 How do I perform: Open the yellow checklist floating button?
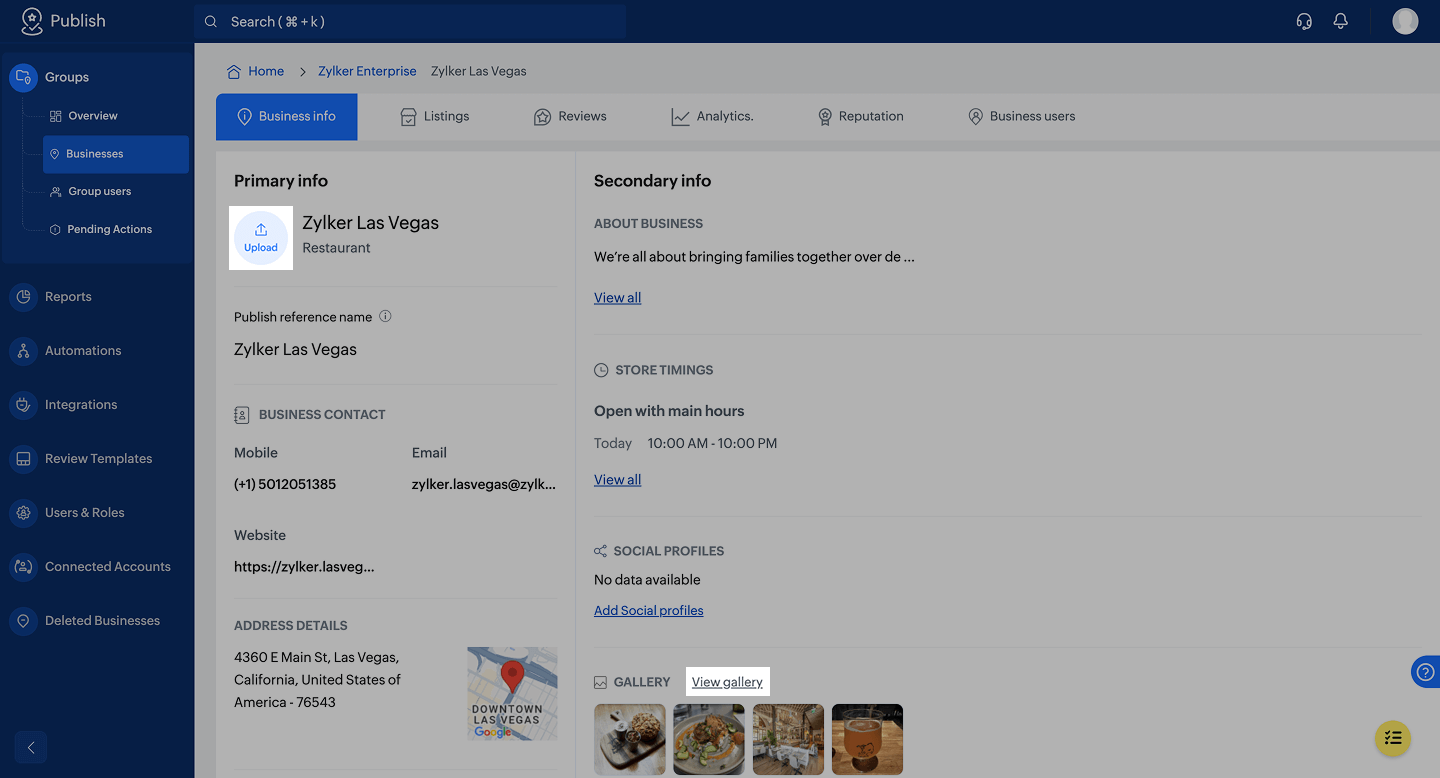(x=1393, y=738)
